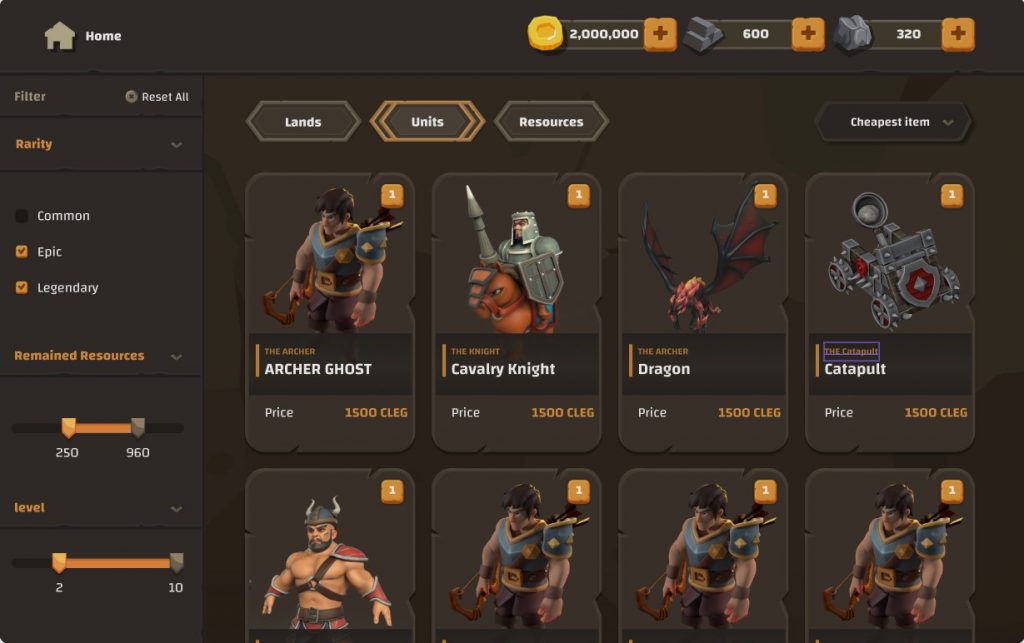Uncheck the Epic rarity filter
The height and width of the screenshot is (643, 1024).
point(22,251)
